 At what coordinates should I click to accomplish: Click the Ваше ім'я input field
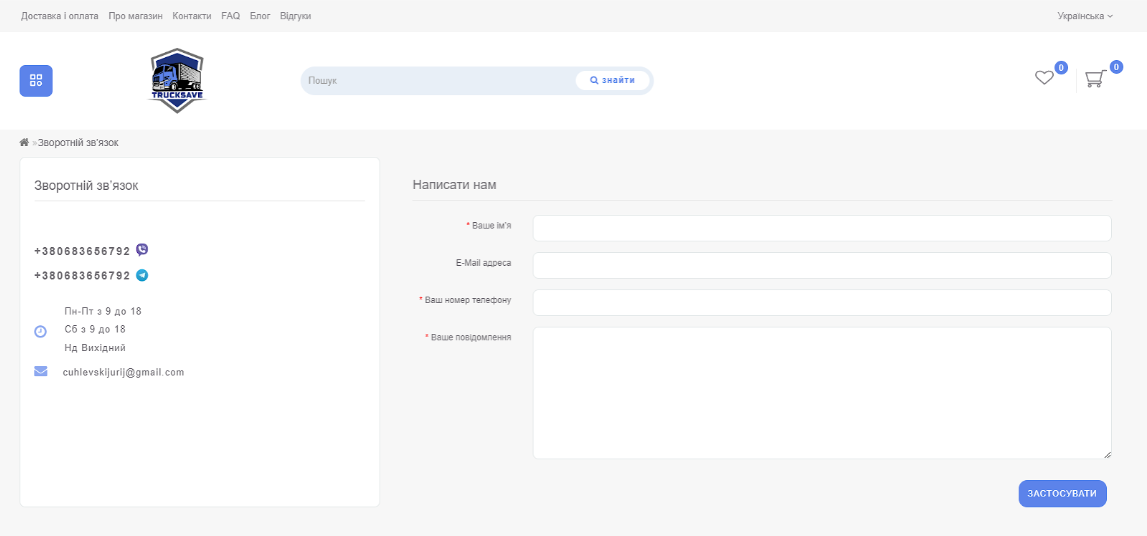pos(821,228)
